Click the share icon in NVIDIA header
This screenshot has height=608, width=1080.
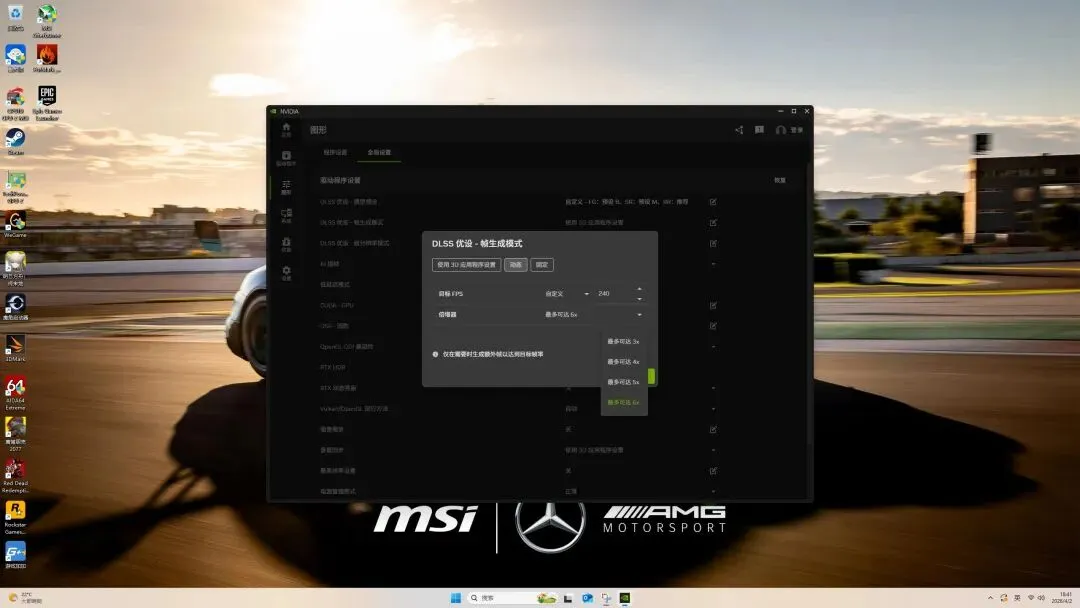(x=739, y=129)
